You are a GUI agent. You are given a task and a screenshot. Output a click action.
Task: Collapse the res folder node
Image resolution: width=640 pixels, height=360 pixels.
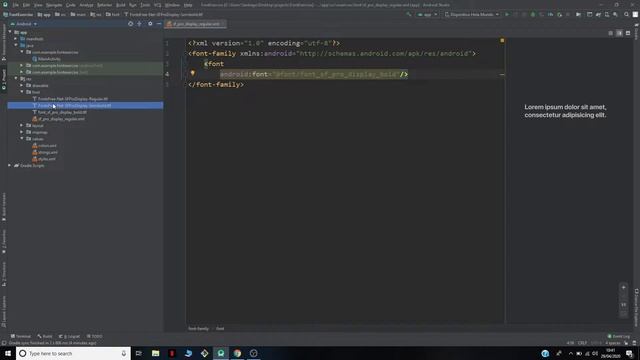16,78
